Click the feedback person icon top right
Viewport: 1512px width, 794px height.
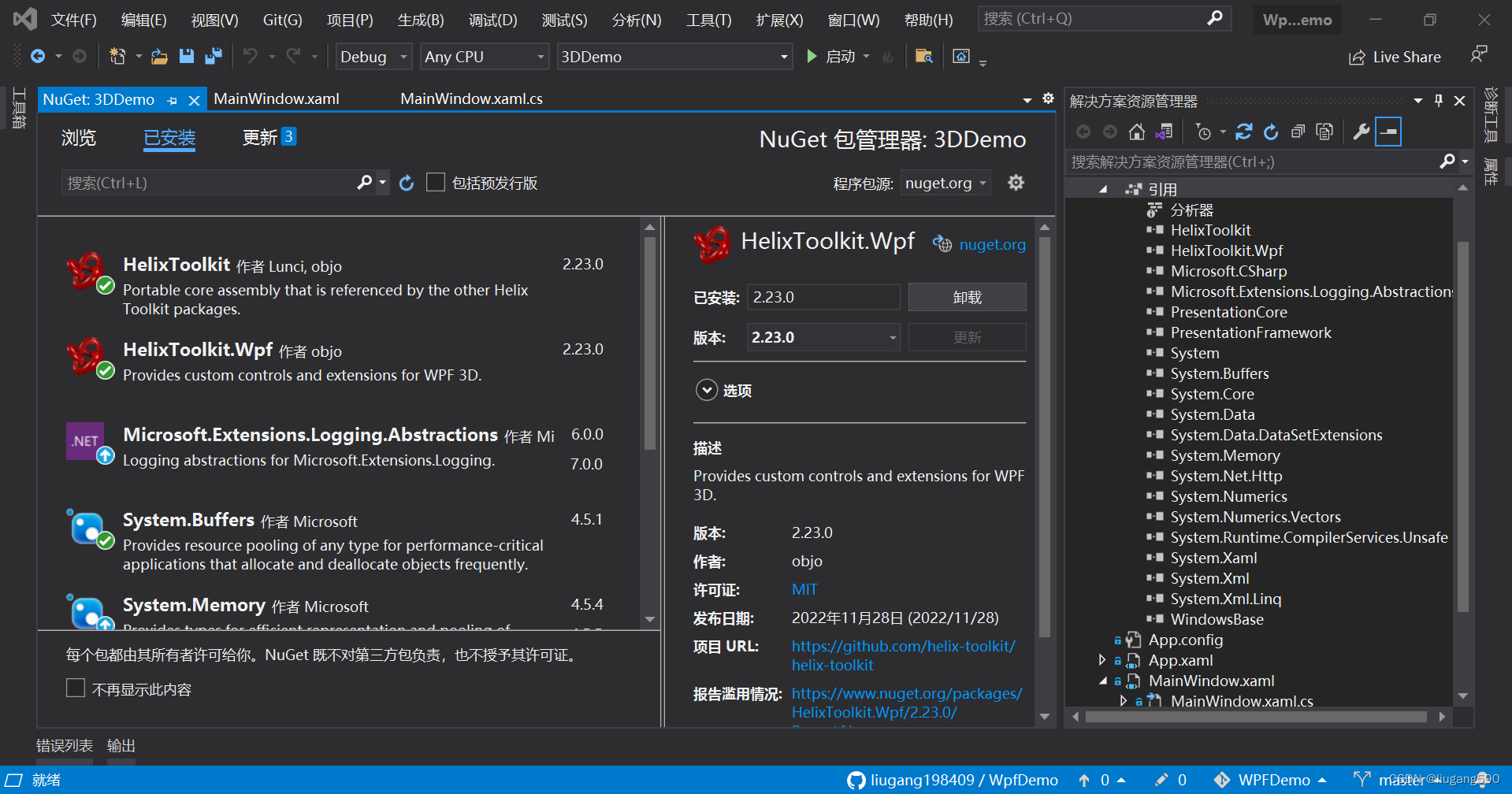(1479, 54)
